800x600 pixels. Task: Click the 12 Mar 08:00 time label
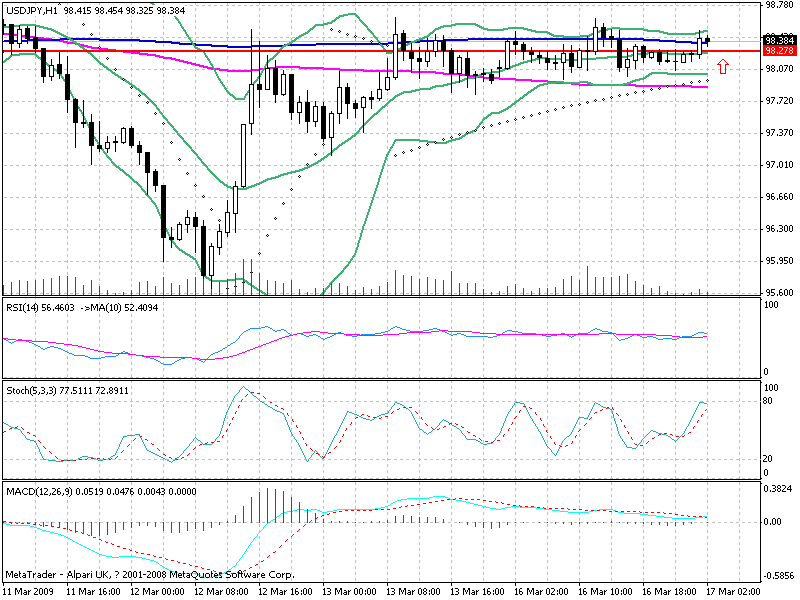pos(221,591)
